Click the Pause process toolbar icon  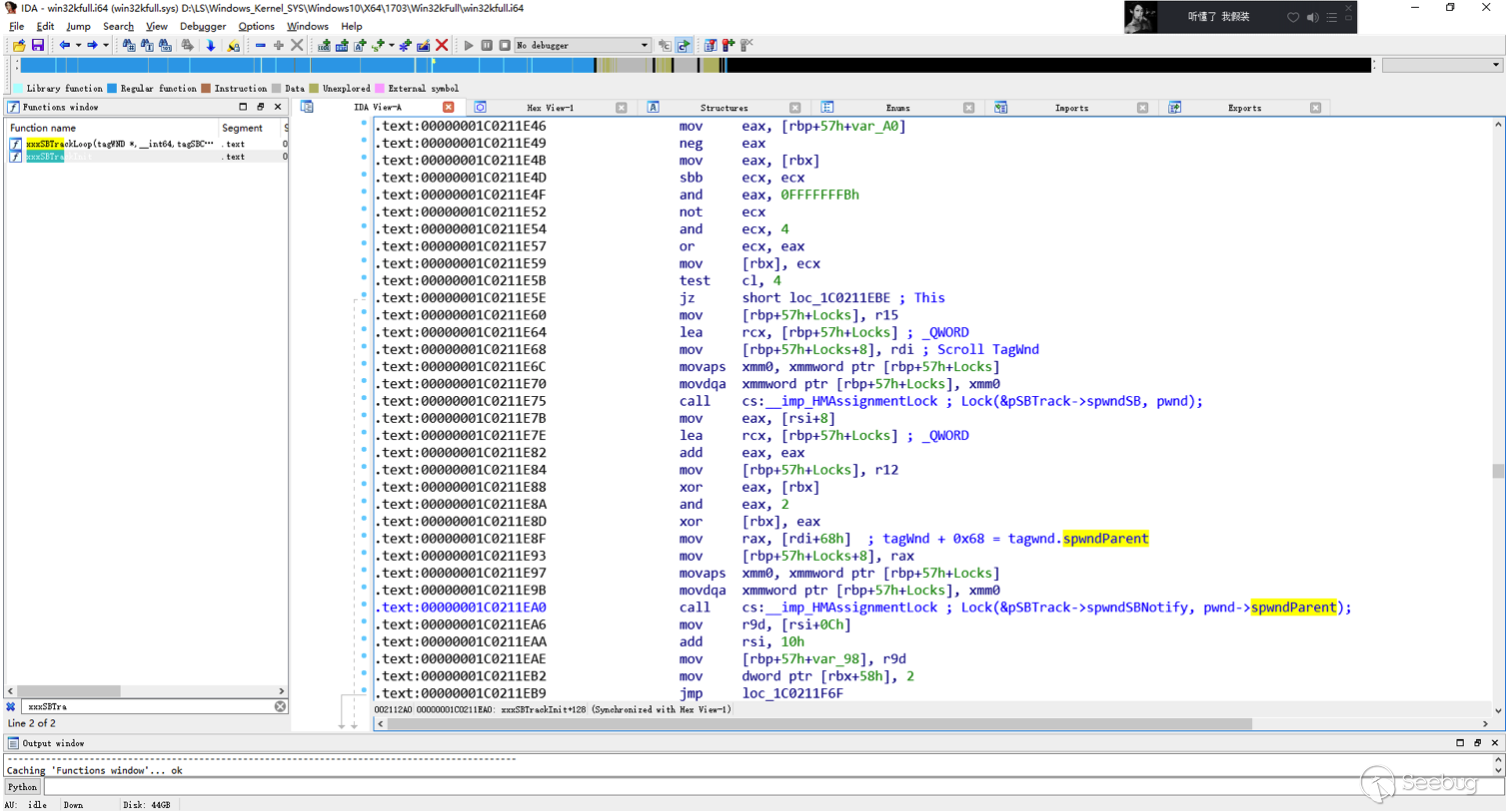(x=487, y=45)
